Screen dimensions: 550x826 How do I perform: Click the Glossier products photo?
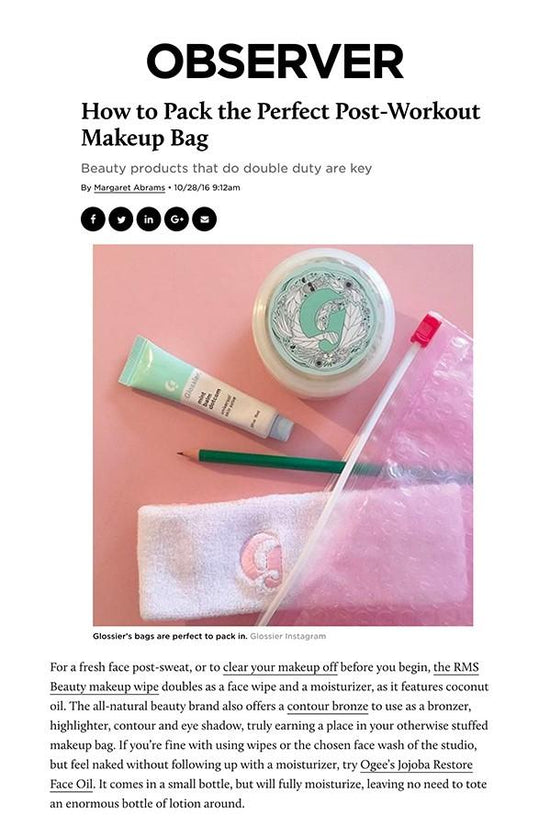(x=283, y=435)
